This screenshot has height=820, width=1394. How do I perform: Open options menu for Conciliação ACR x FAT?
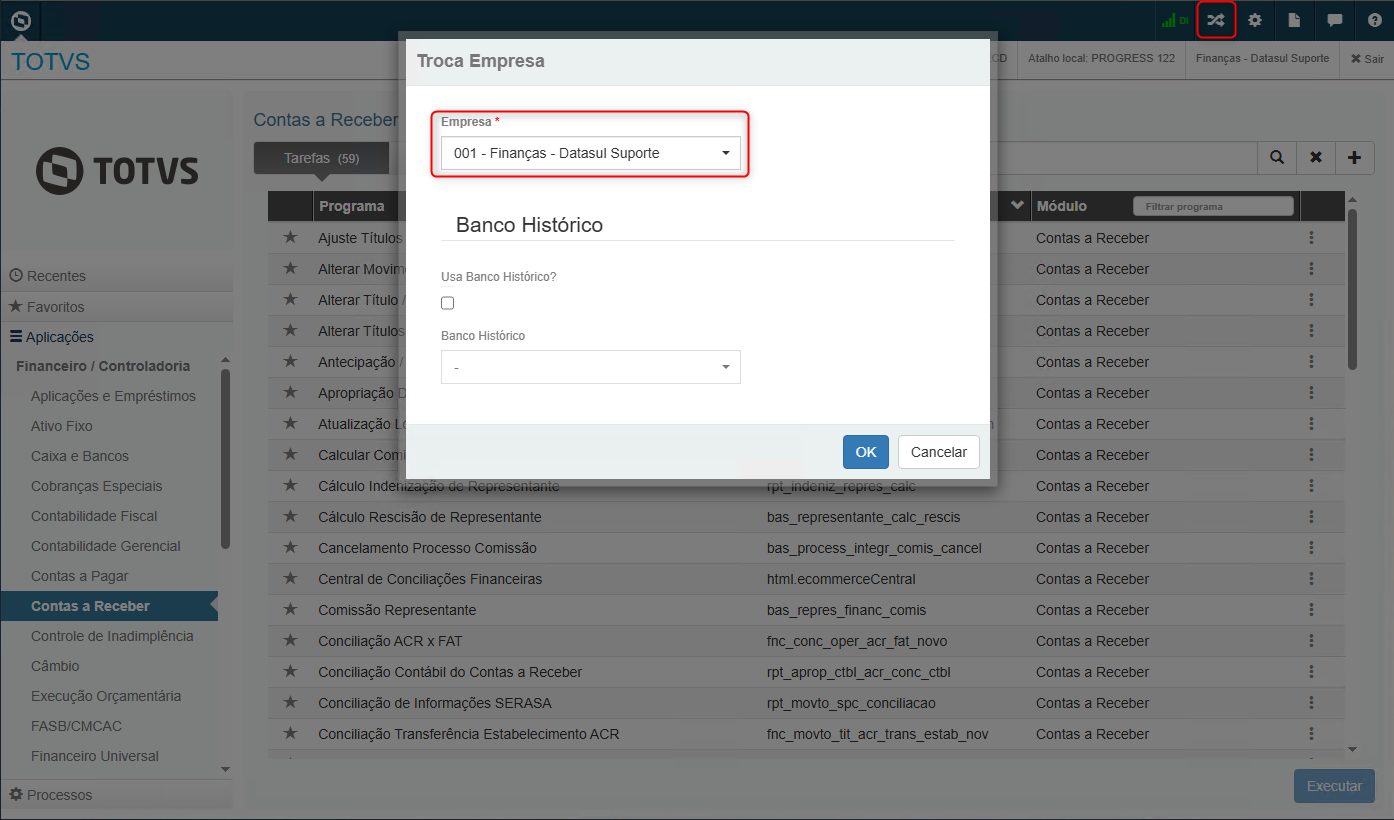pyautogui.click(x=1311, y=641)
